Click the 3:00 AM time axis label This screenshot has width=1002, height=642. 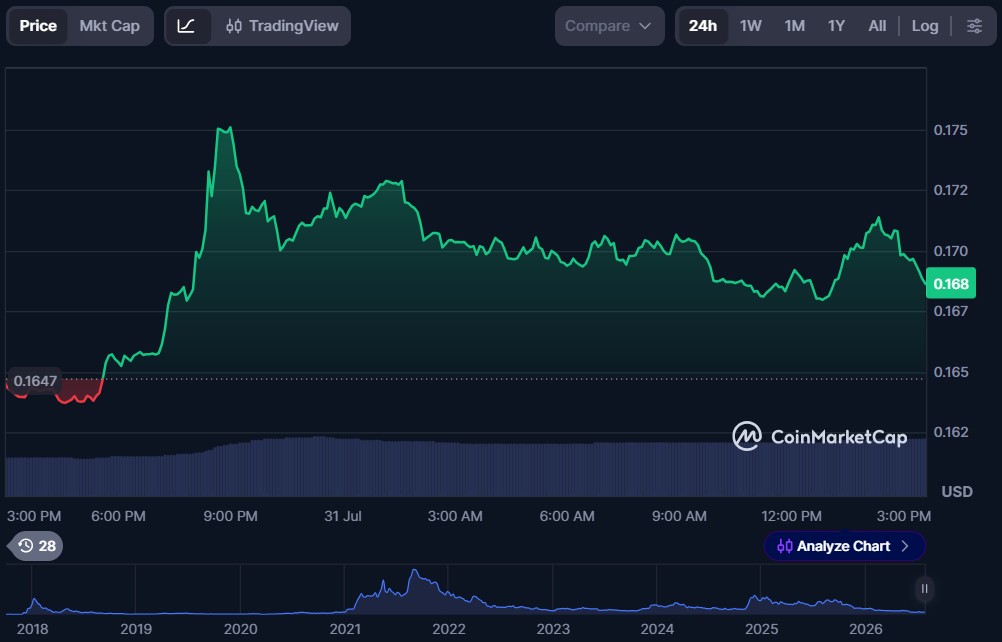pyautogui.click(x=455, y=516)
